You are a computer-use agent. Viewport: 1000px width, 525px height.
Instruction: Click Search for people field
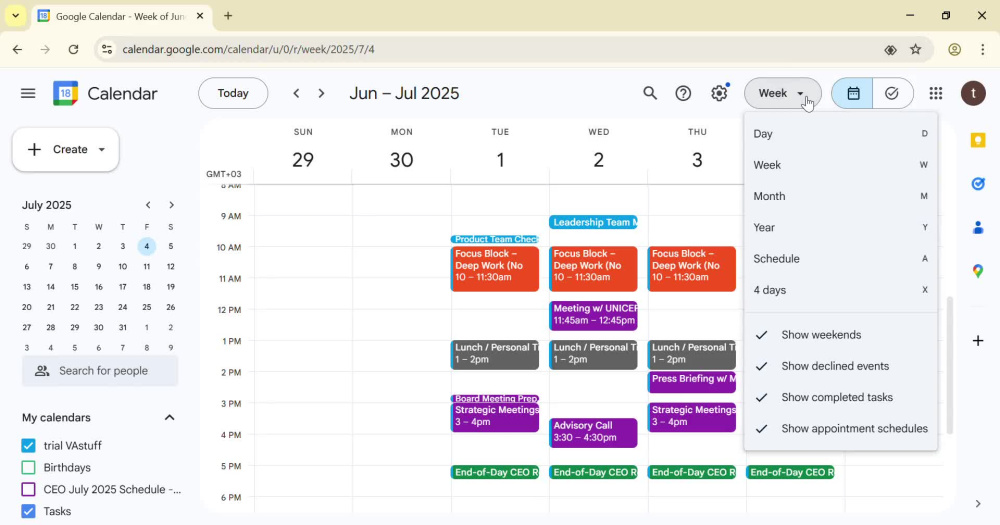tap(100, 371)
